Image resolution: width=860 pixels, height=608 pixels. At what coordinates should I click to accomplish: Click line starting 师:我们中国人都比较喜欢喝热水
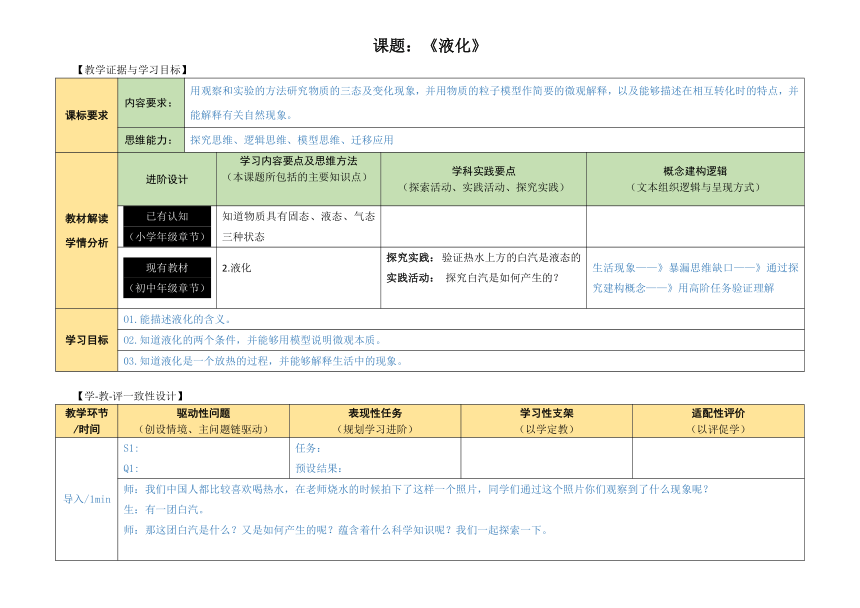coord(417,489)
